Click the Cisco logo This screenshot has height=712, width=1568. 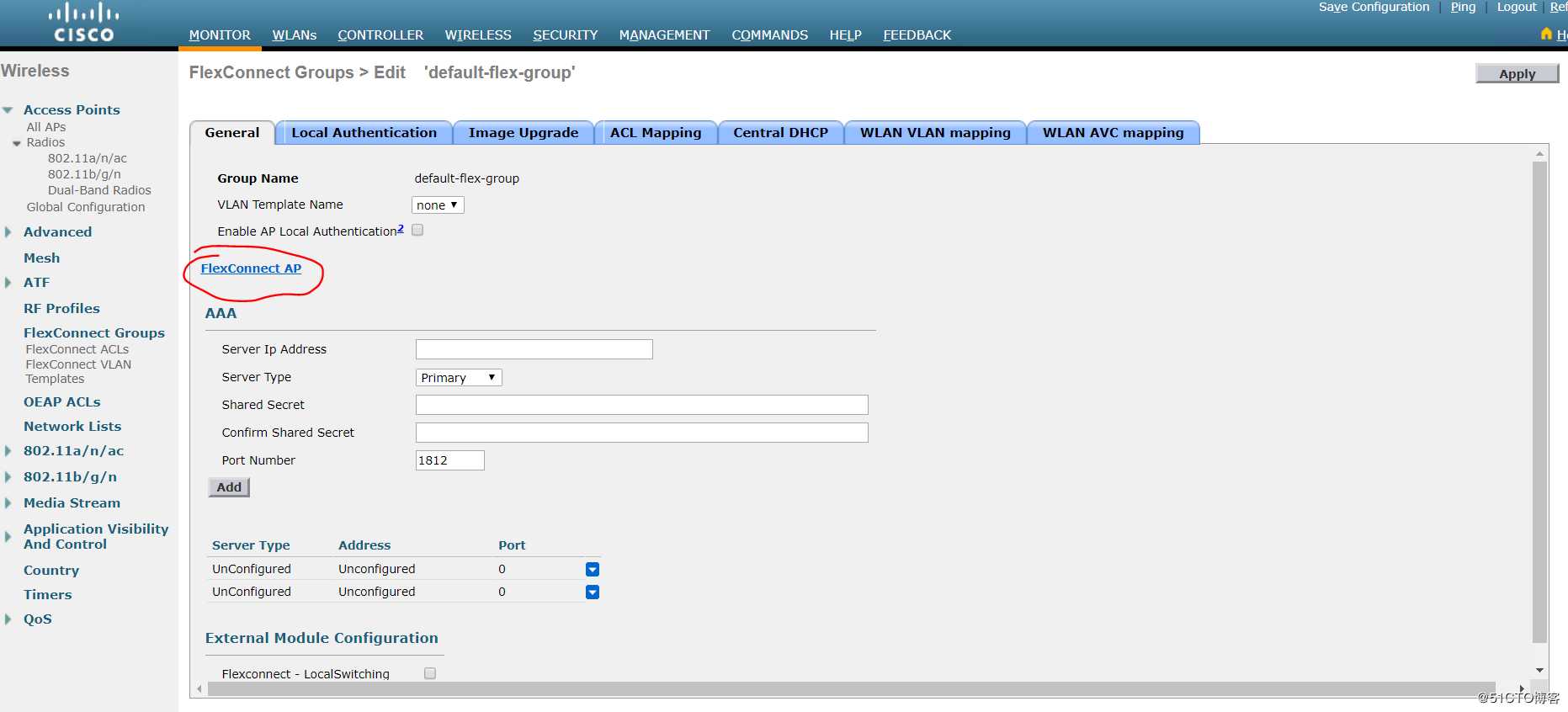(x=83, y=23)
